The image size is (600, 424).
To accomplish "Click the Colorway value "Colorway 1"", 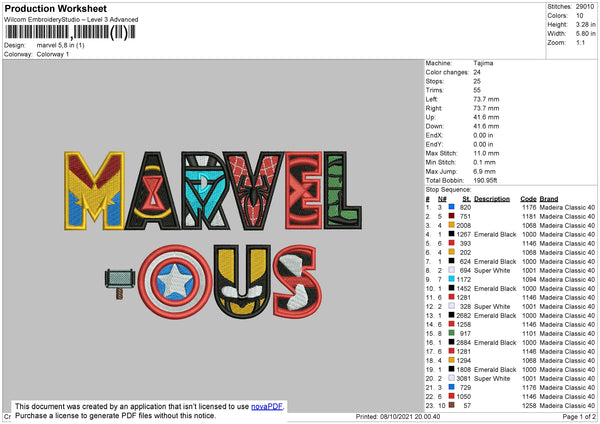I will [x=53, y=54].
